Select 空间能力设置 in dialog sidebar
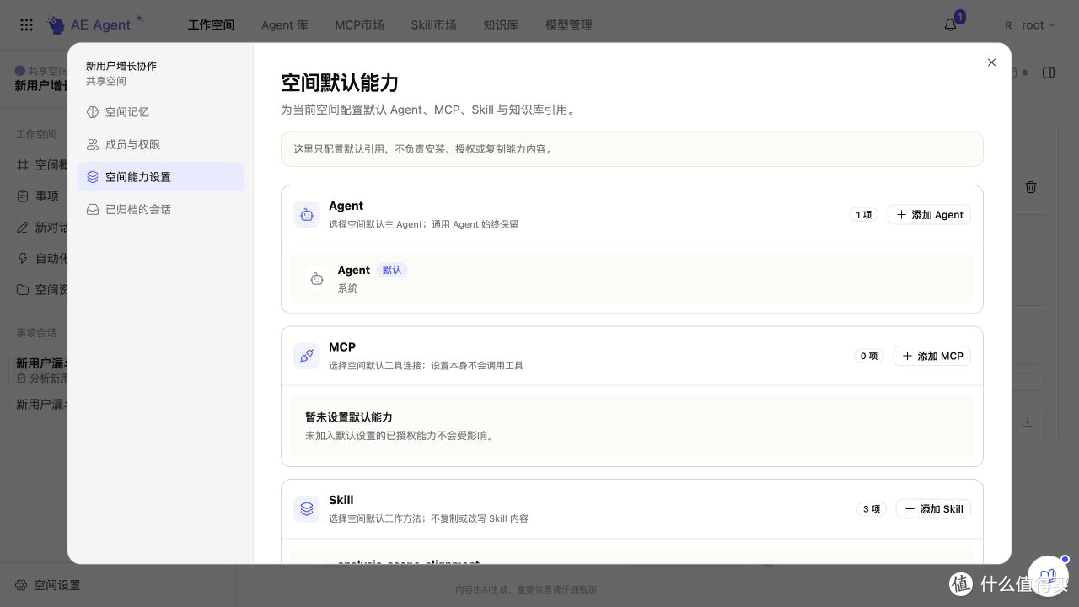Screen dimensions: 1079x607 coord(160,177)
